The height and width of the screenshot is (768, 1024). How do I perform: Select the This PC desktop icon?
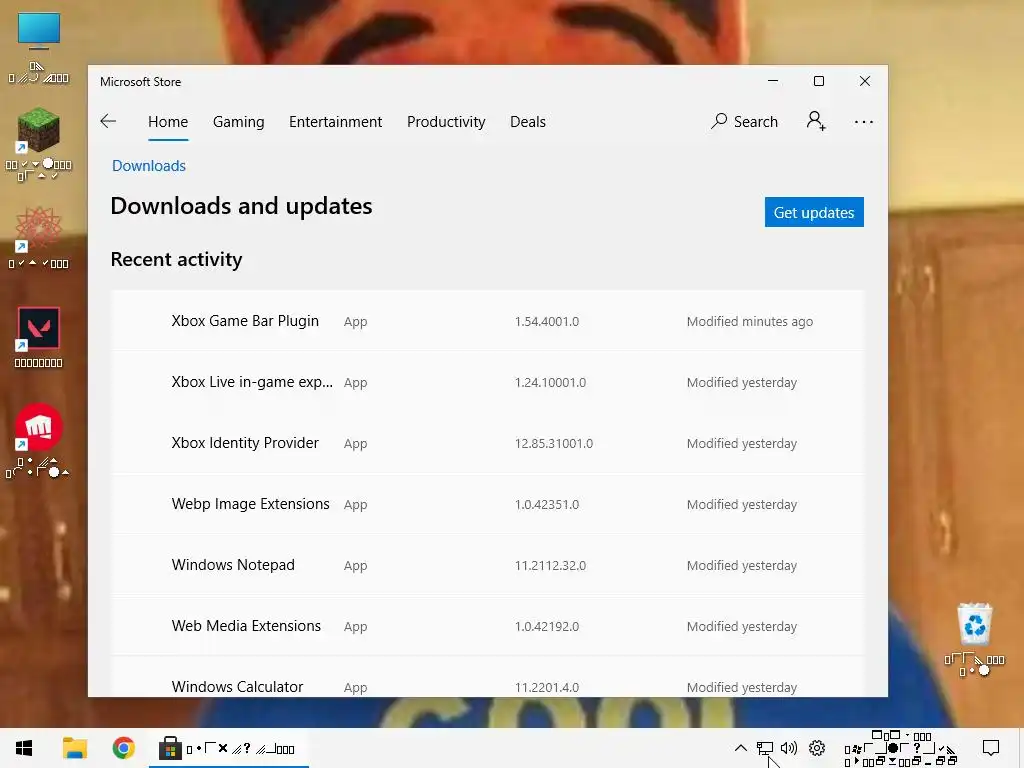pyautogui.click(x=39, y=48)
